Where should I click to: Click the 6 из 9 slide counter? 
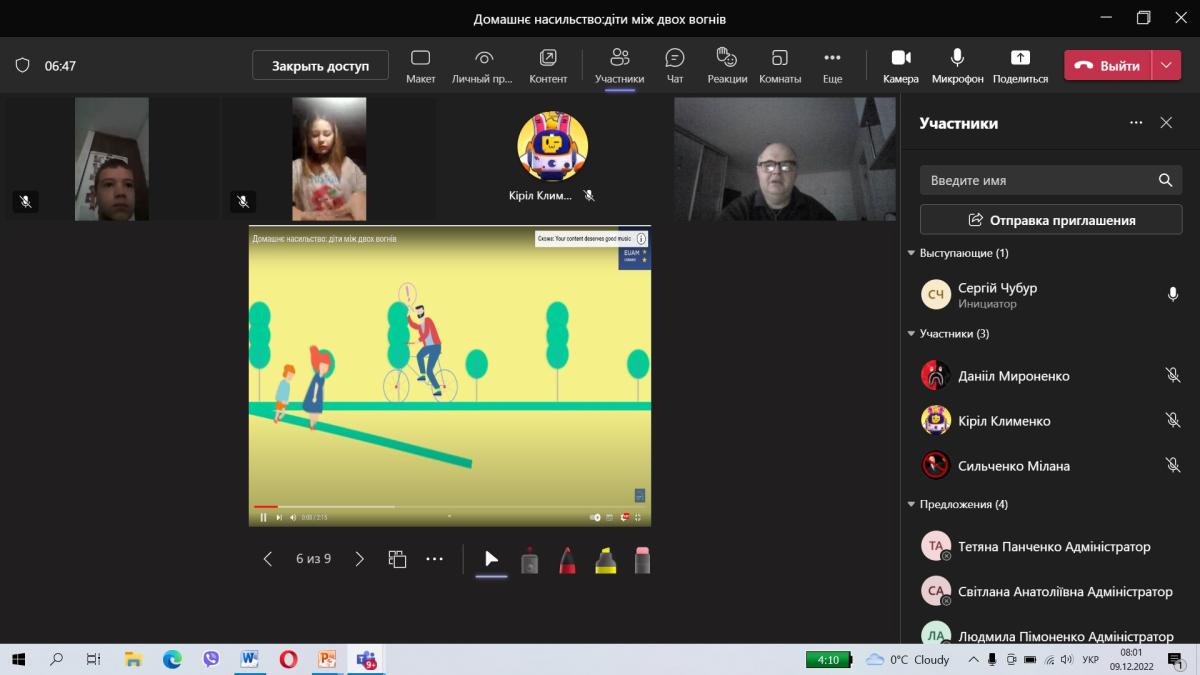point(313,559)
